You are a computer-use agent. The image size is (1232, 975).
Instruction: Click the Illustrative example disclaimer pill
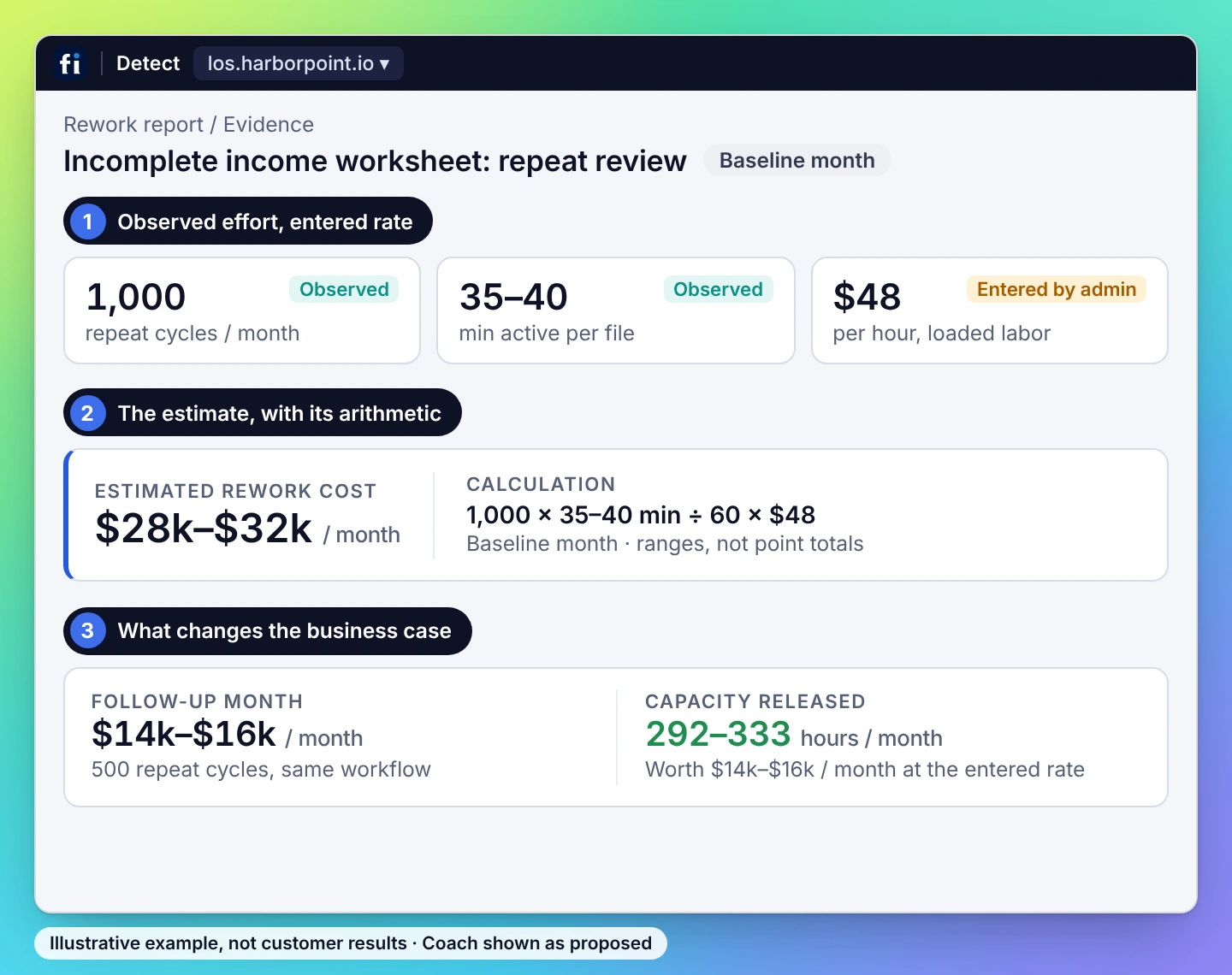click(x=351, y=943)
